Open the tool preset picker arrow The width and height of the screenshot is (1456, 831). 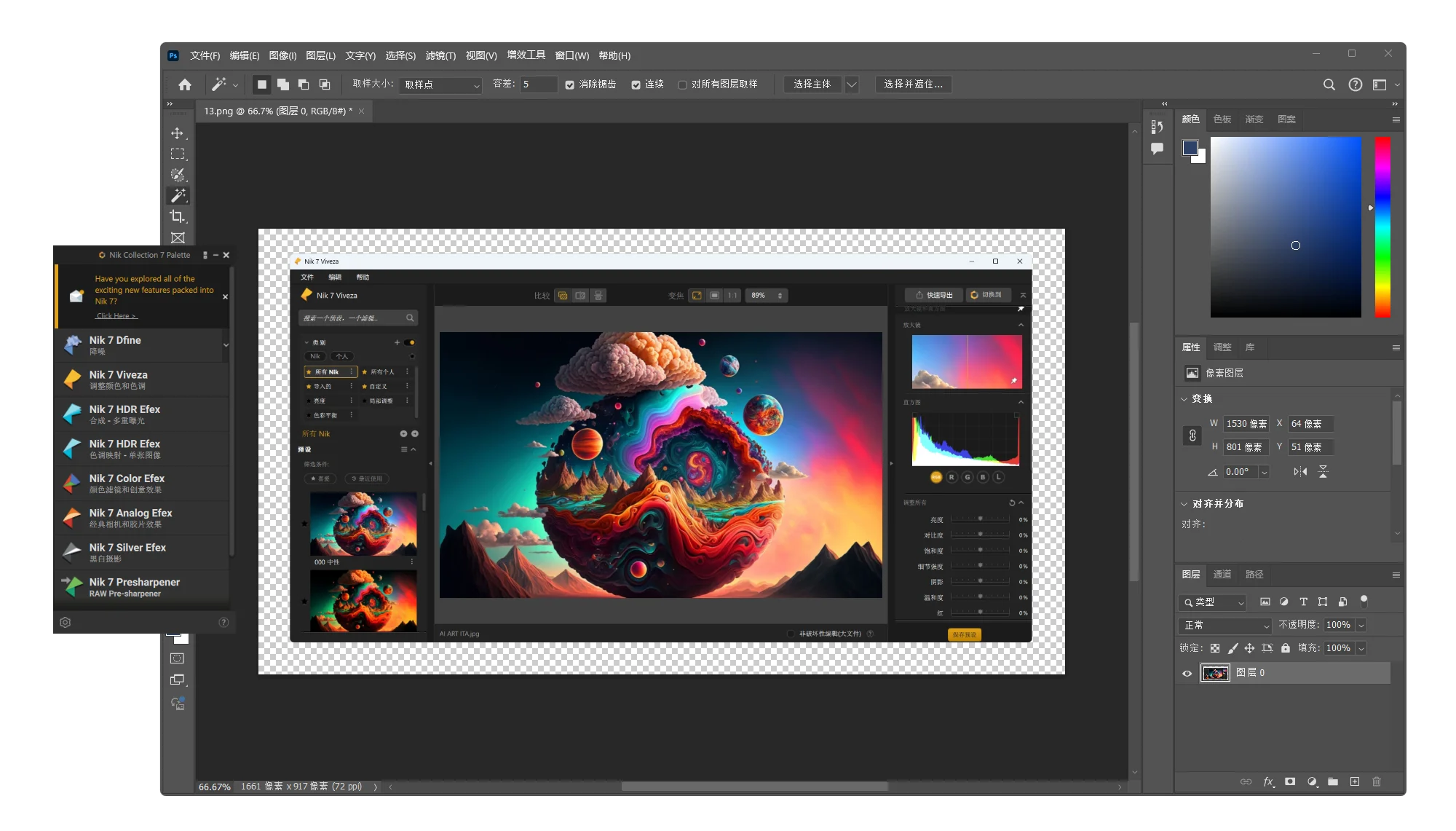(x=235, y=85)
